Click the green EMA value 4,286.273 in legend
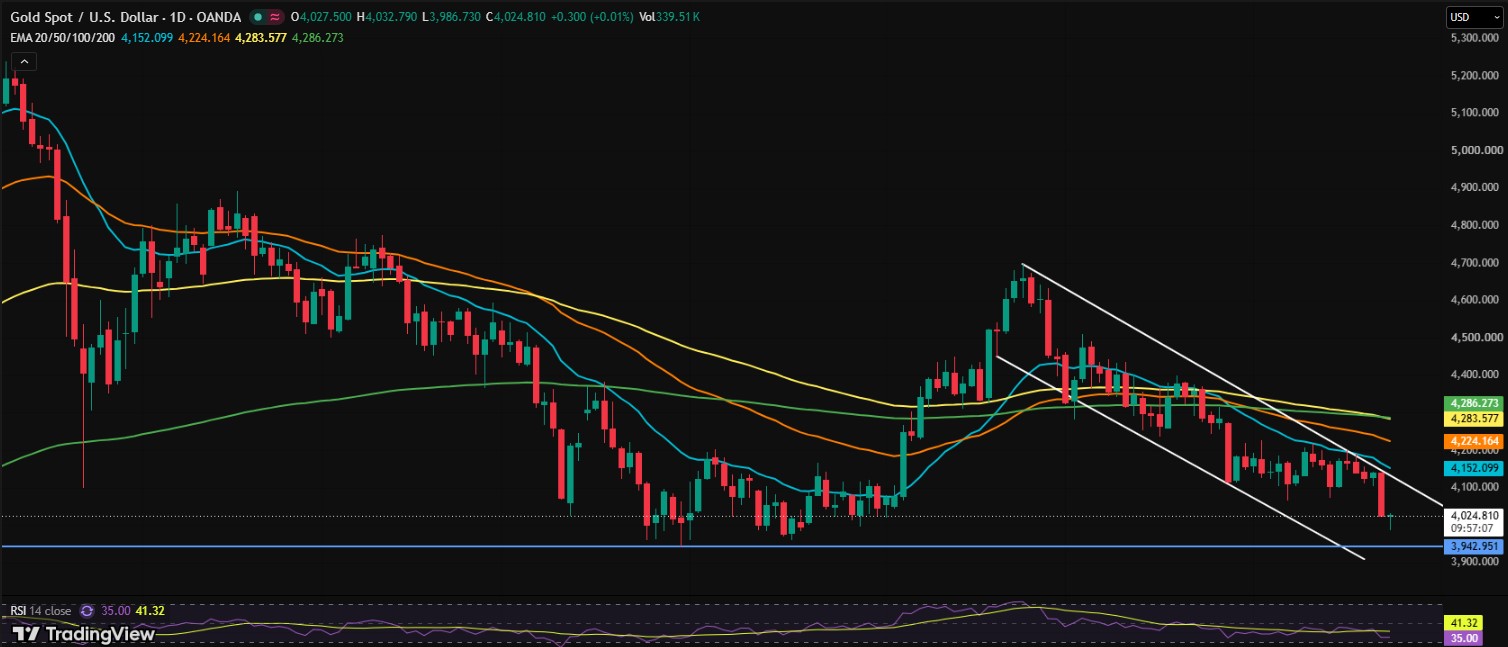This screenshot has height=647, width=1508. 318,37
